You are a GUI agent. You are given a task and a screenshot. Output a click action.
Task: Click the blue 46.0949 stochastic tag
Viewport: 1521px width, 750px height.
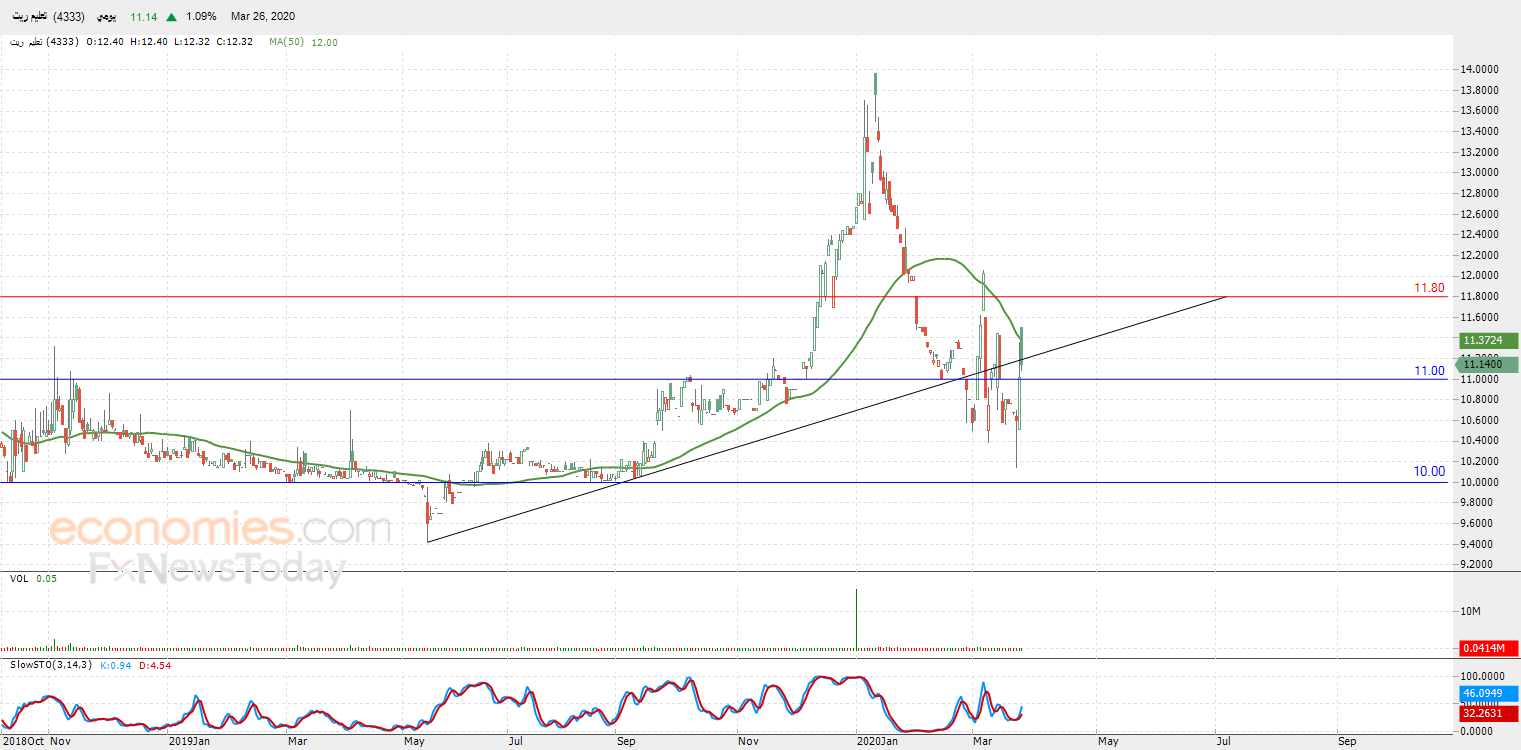[1489, 693]
